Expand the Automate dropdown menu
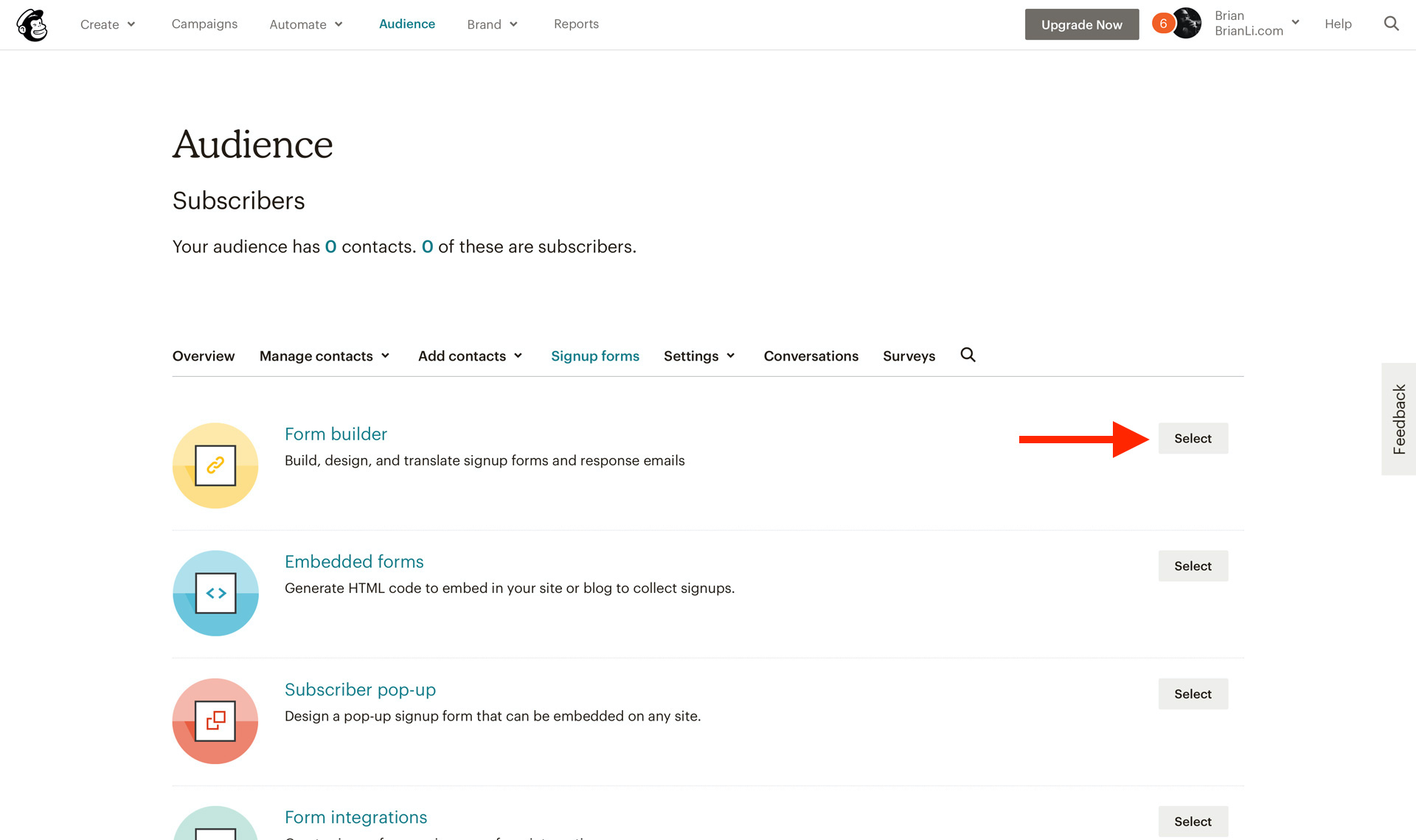 [x=306, y=24]
